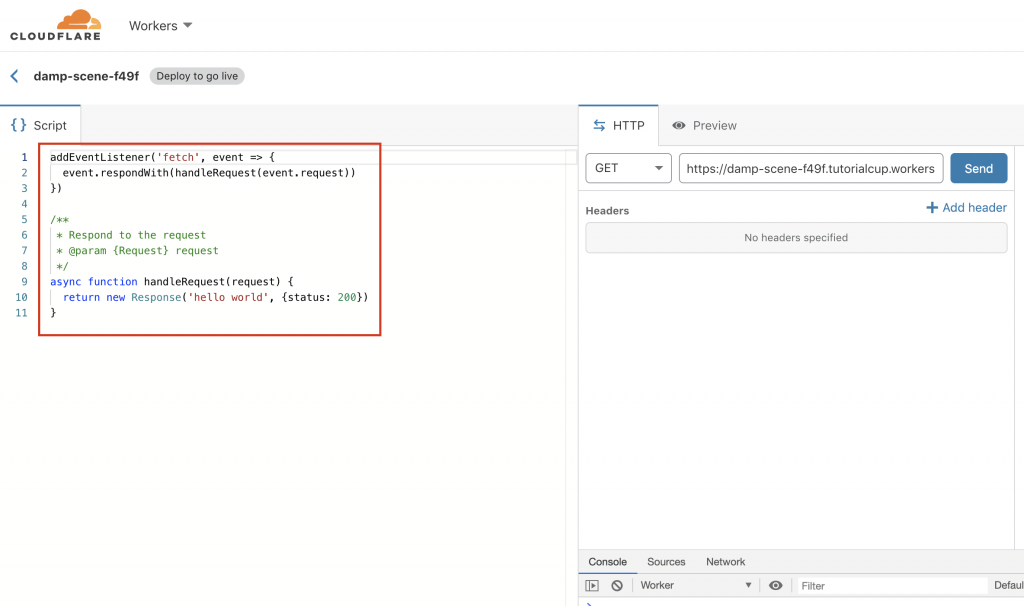Open the Workers dropdown in the top bar
Image resolution: width=1024 pixels, height=606 pixels.
(159, 25)
